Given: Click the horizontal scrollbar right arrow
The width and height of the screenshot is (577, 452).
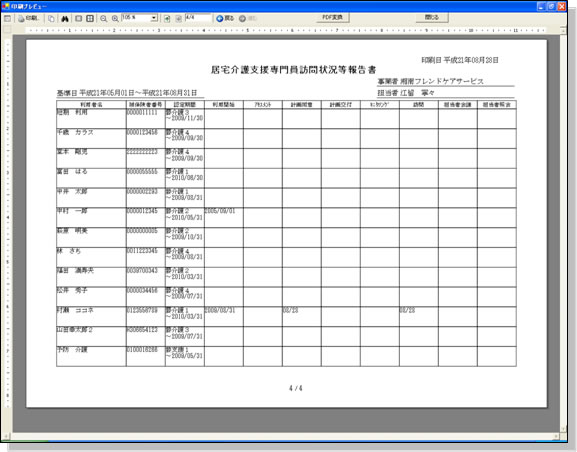Looking at the screenshot, I should (556, 436).
